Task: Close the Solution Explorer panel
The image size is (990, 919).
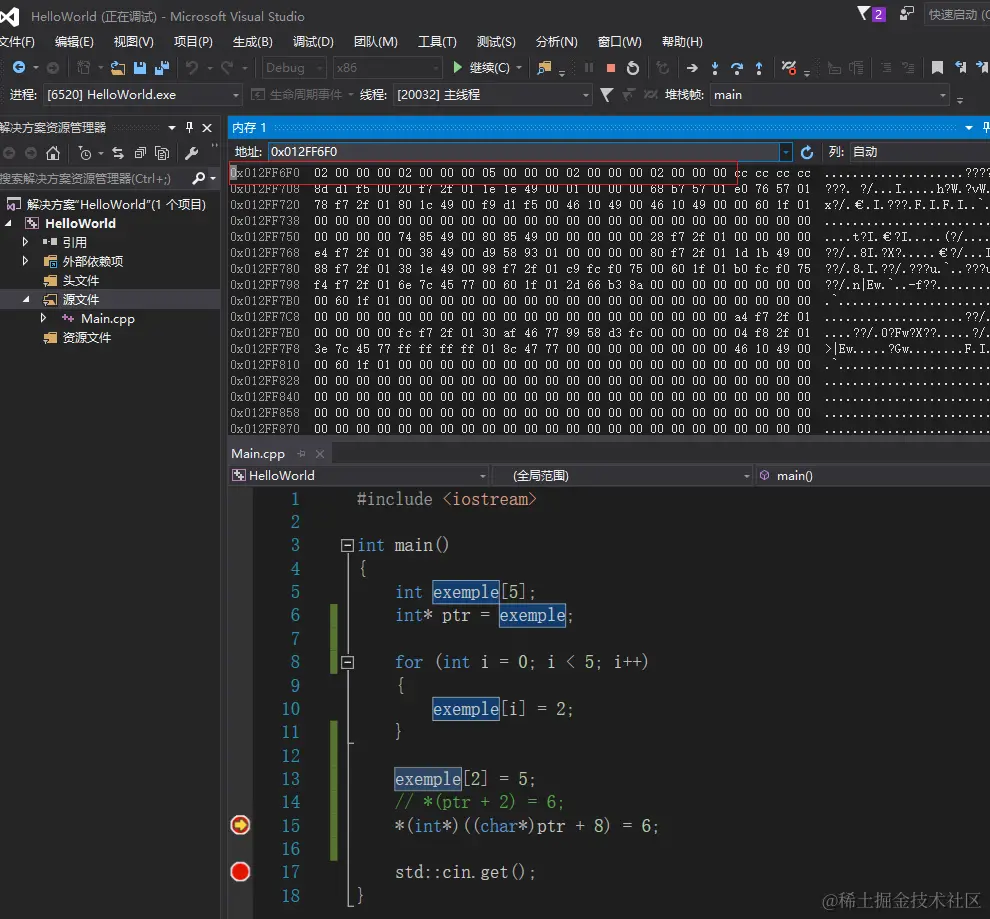Action: (x=207, y=127)
